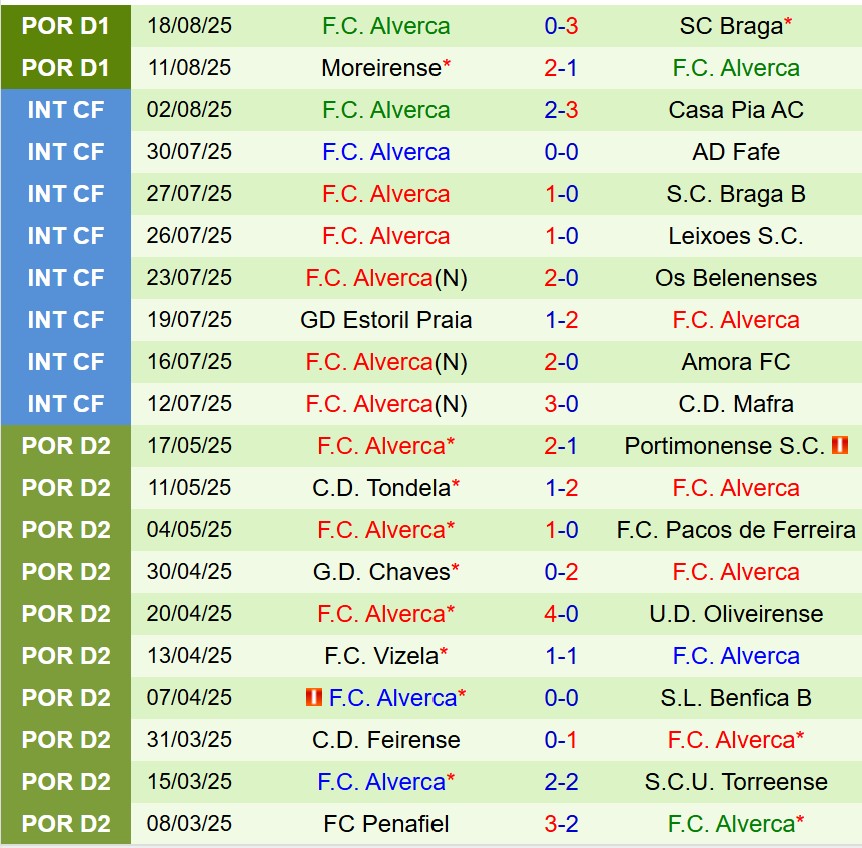Screen dimensions: 862x848
Task: Click the POR D2 label for 17/05/25
Action: 66,446
